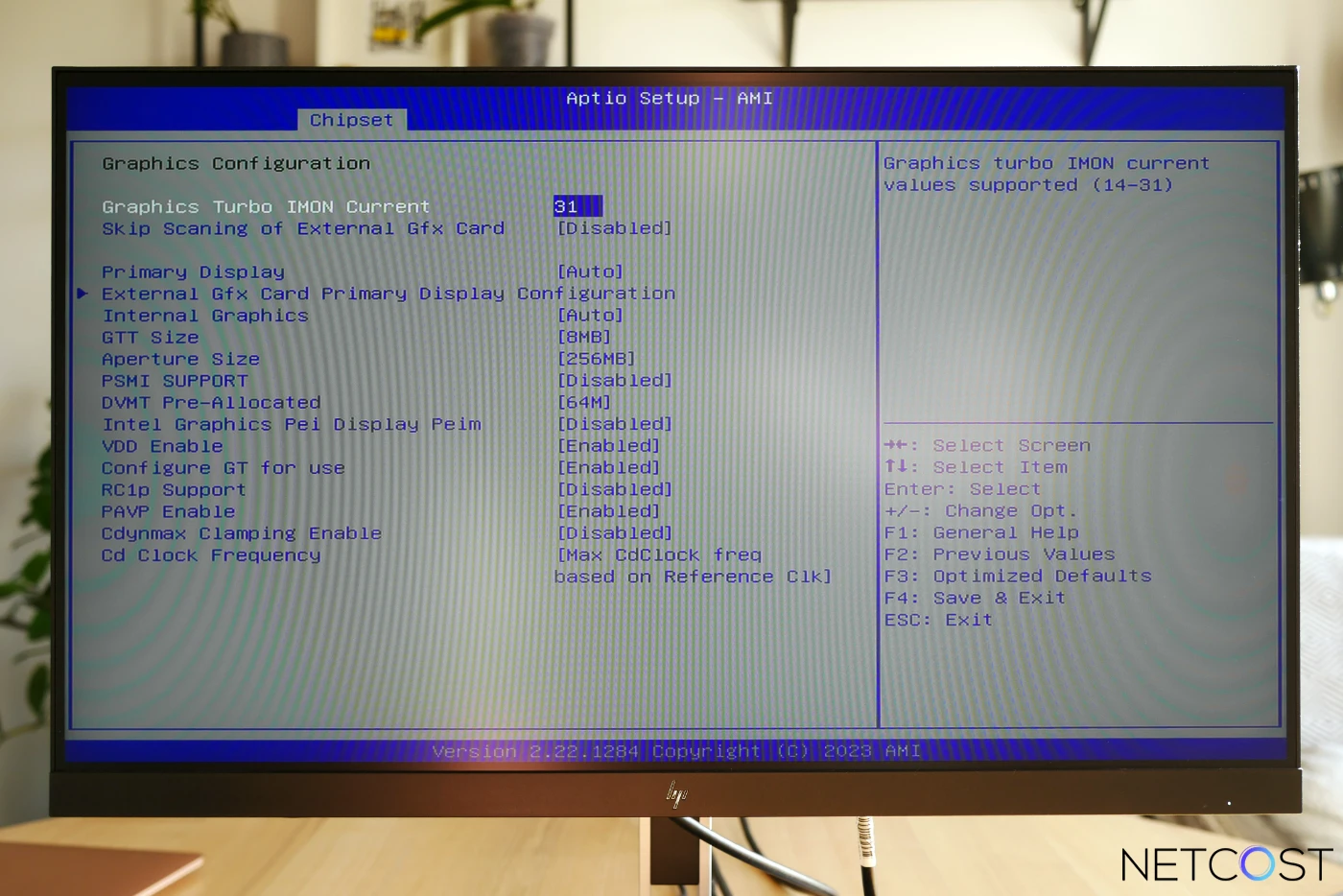
Task: Open External Gfx Card Primary Display Configuration submenu
Action: (x=389, y=294)
